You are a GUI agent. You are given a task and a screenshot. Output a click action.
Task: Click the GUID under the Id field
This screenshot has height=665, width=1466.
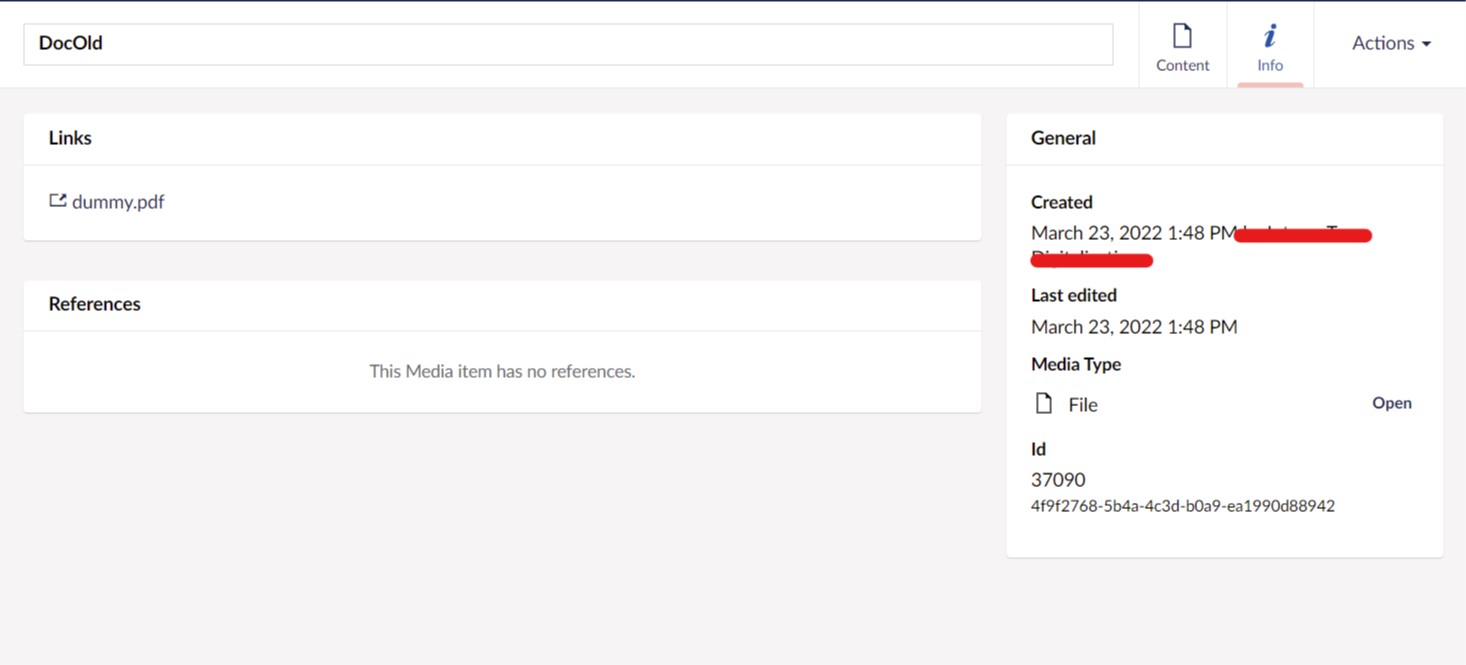[1183, 505]
